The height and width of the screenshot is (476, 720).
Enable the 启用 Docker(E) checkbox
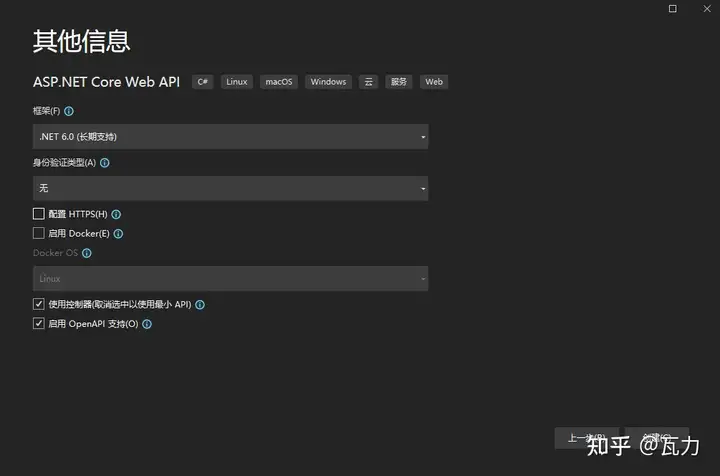coord(39,233)
